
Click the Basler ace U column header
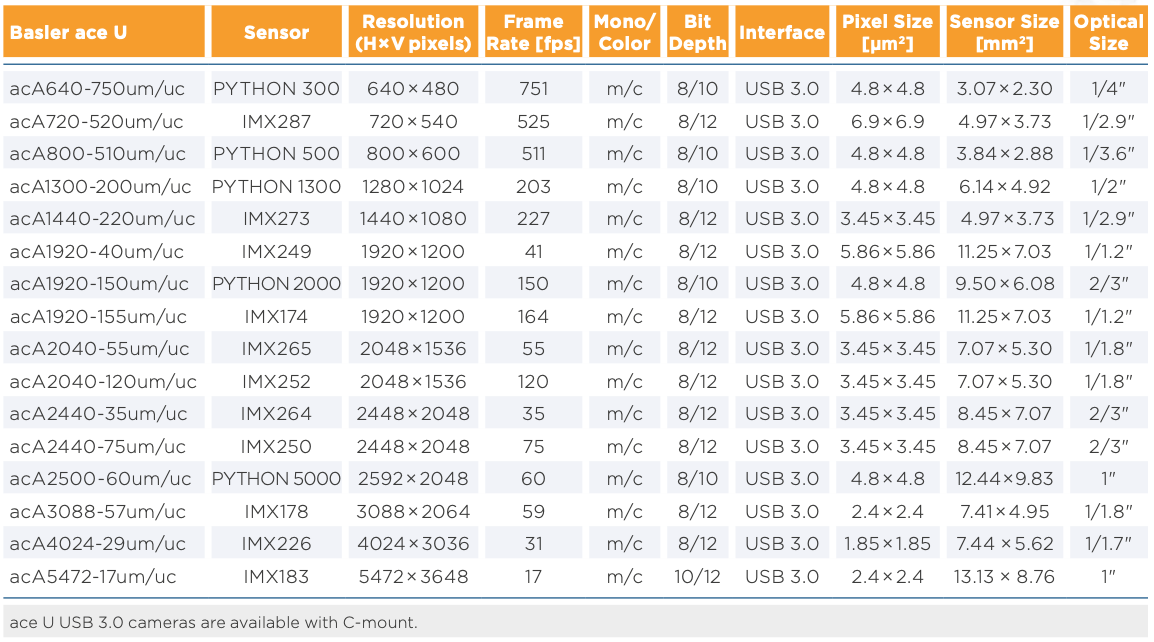pos(68,33)
